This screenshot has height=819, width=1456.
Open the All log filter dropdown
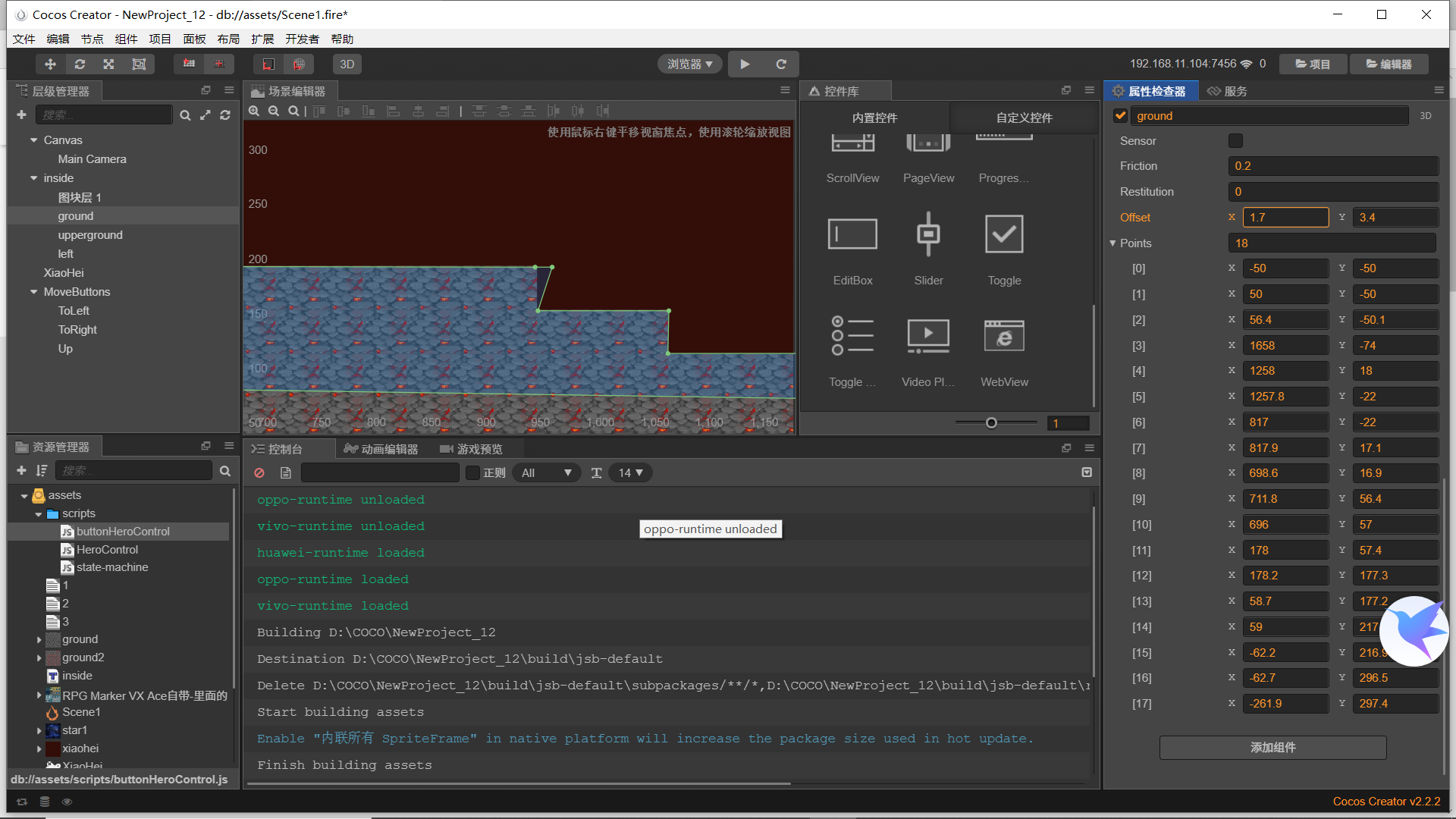click(546, 473)
